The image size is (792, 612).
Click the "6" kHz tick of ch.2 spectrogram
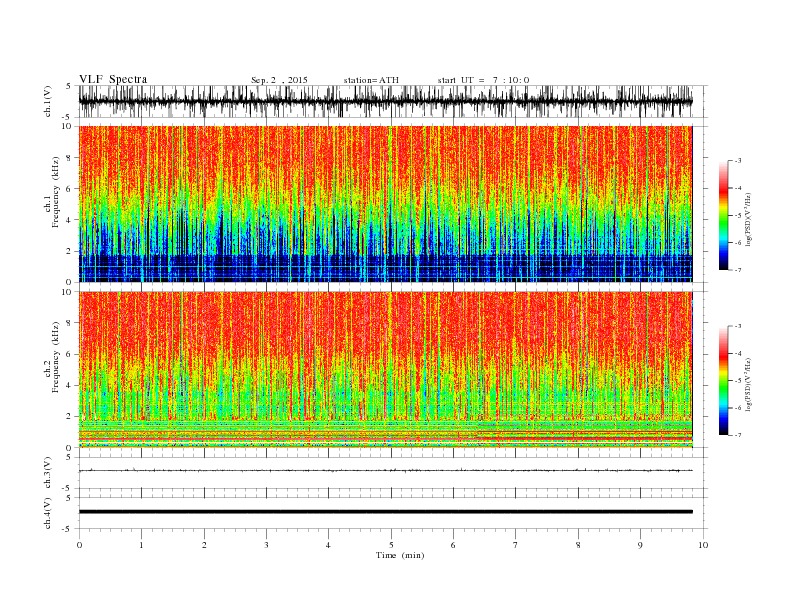point(70,354)
